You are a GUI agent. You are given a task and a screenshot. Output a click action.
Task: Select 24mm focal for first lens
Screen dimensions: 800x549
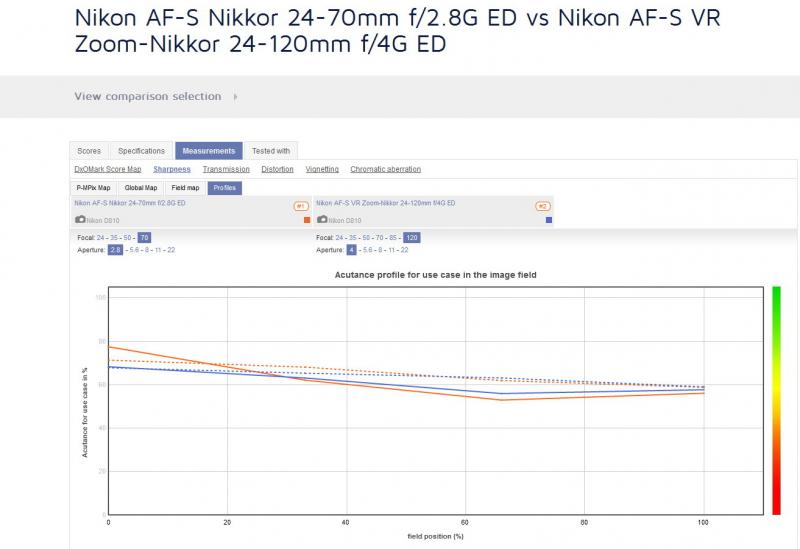point(101,238)
